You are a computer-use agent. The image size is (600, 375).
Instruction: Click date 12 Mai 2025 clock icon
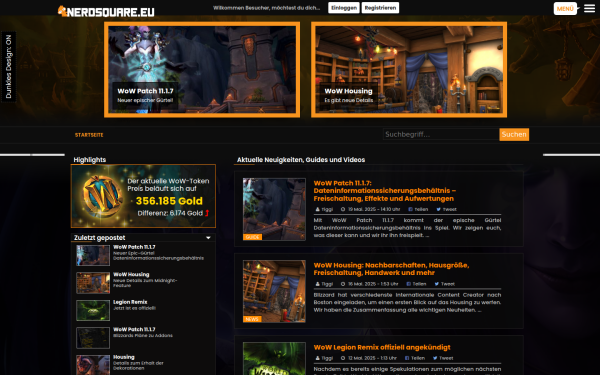coord(343,358)
